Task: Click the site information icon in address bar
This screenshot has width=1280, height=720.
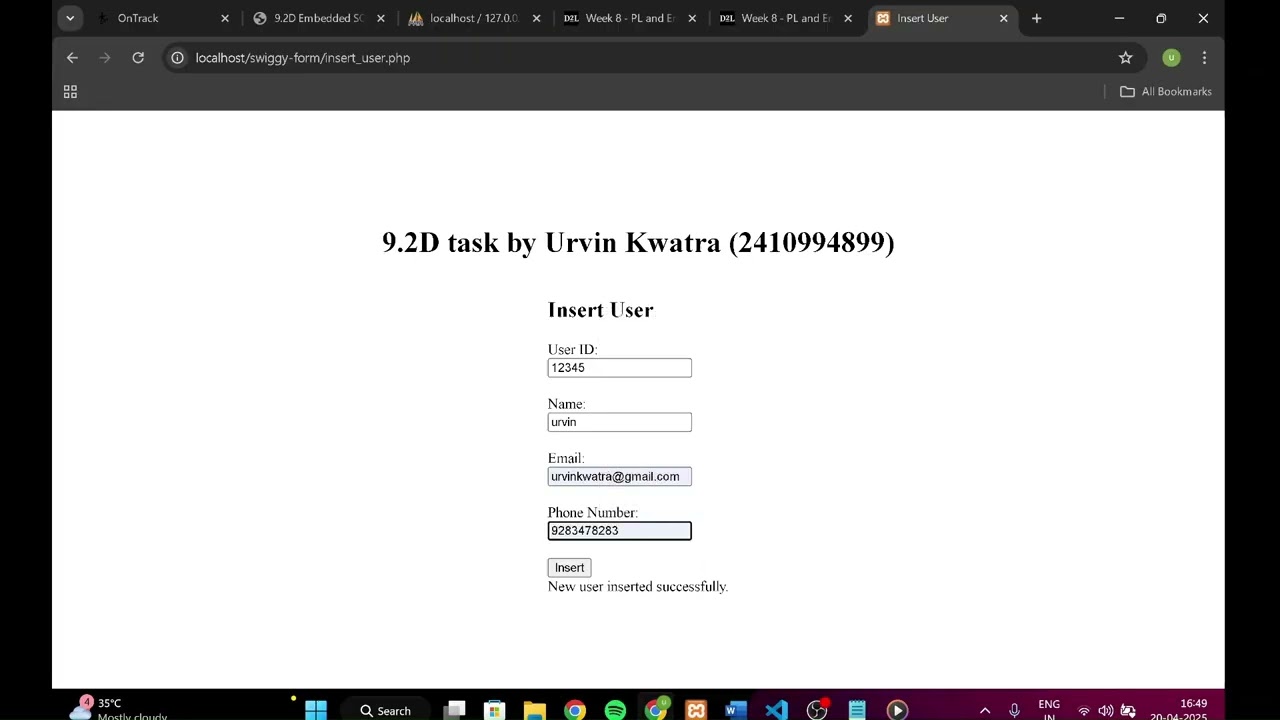Action: click(177, 58)
